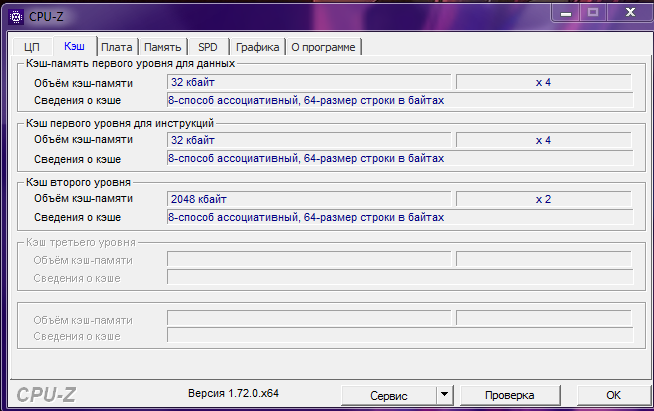Switch to the ЦП tab
Viewport: 654px width, 411px height.
[32, 47]
